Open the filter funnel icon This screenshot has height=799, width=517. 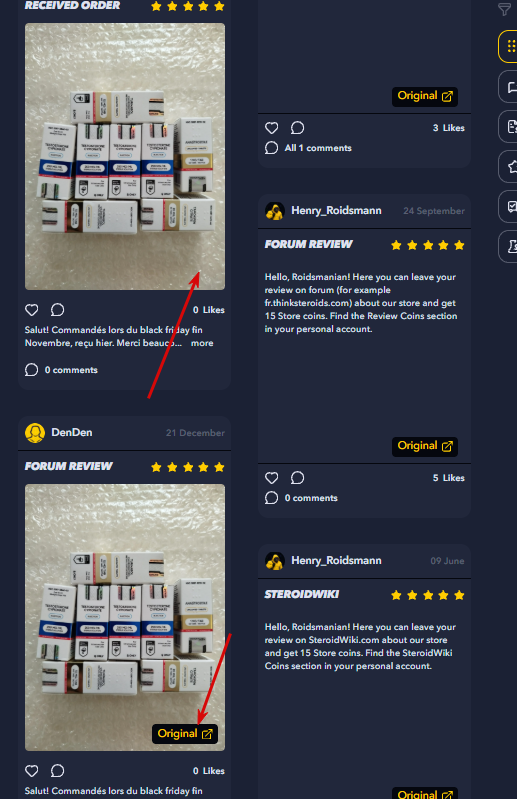point(504,9)
